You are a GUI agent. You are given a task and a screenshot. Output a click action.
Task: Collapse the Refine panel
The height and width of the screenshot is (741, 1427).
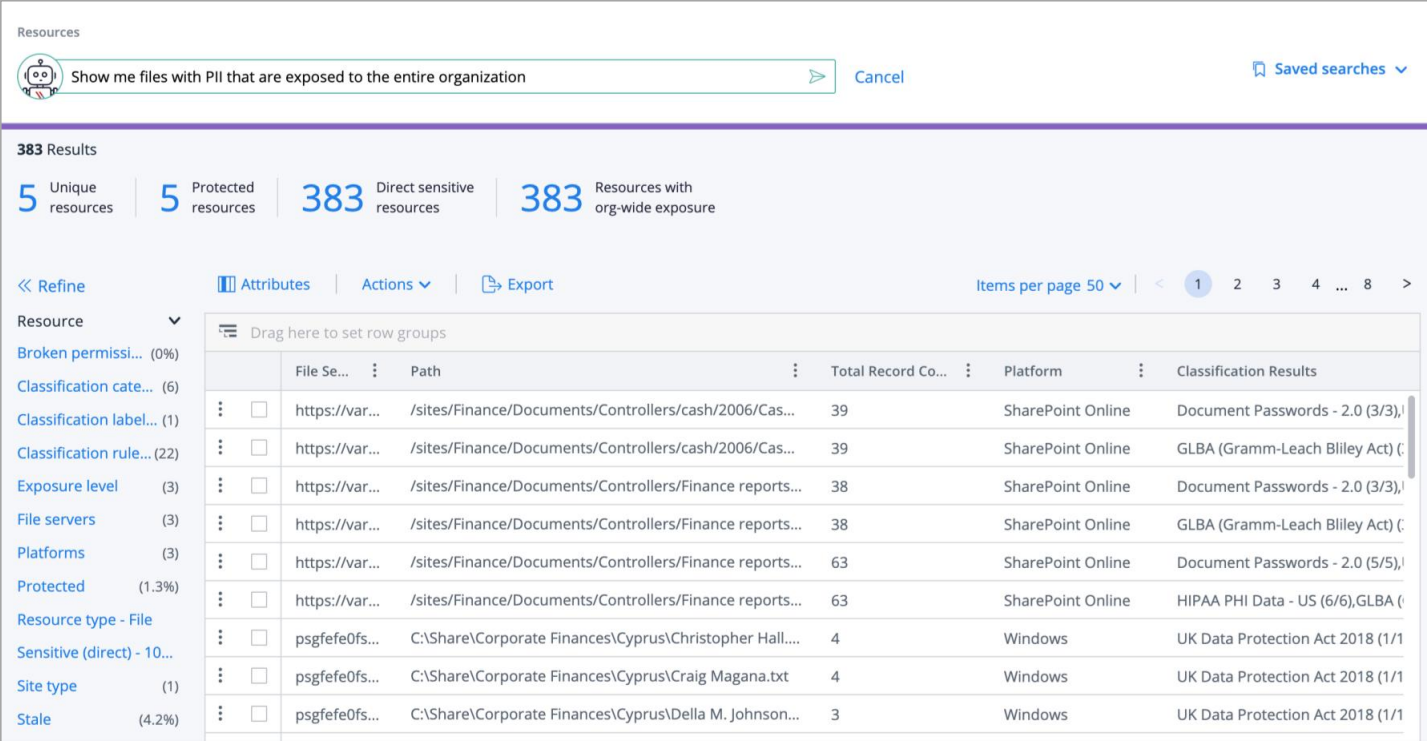tap(51, 286)
